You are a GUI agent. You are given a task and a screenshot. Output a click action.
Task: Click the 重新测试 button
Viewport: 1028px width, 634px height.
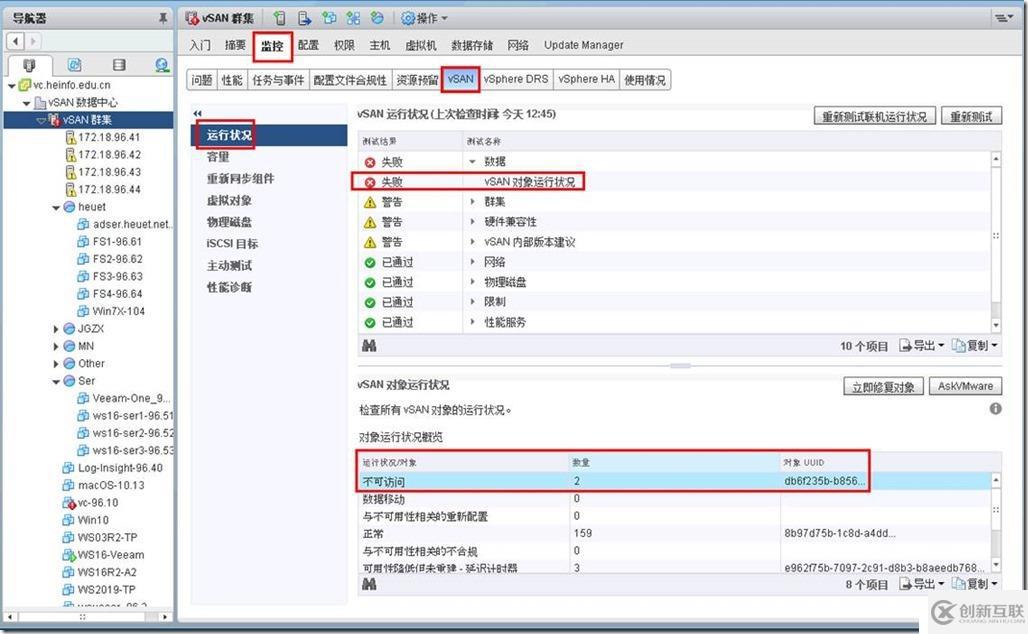[x=971, y=117]
